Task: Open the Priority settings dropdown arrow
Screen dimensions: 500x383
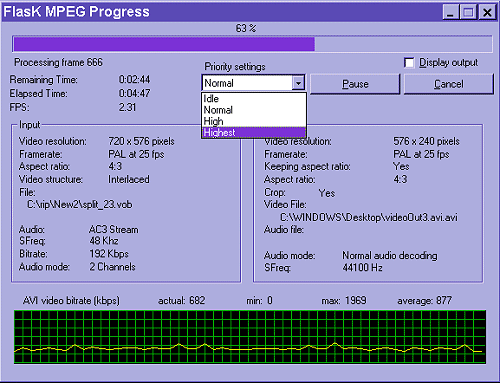Action: [x=298, y=83]
